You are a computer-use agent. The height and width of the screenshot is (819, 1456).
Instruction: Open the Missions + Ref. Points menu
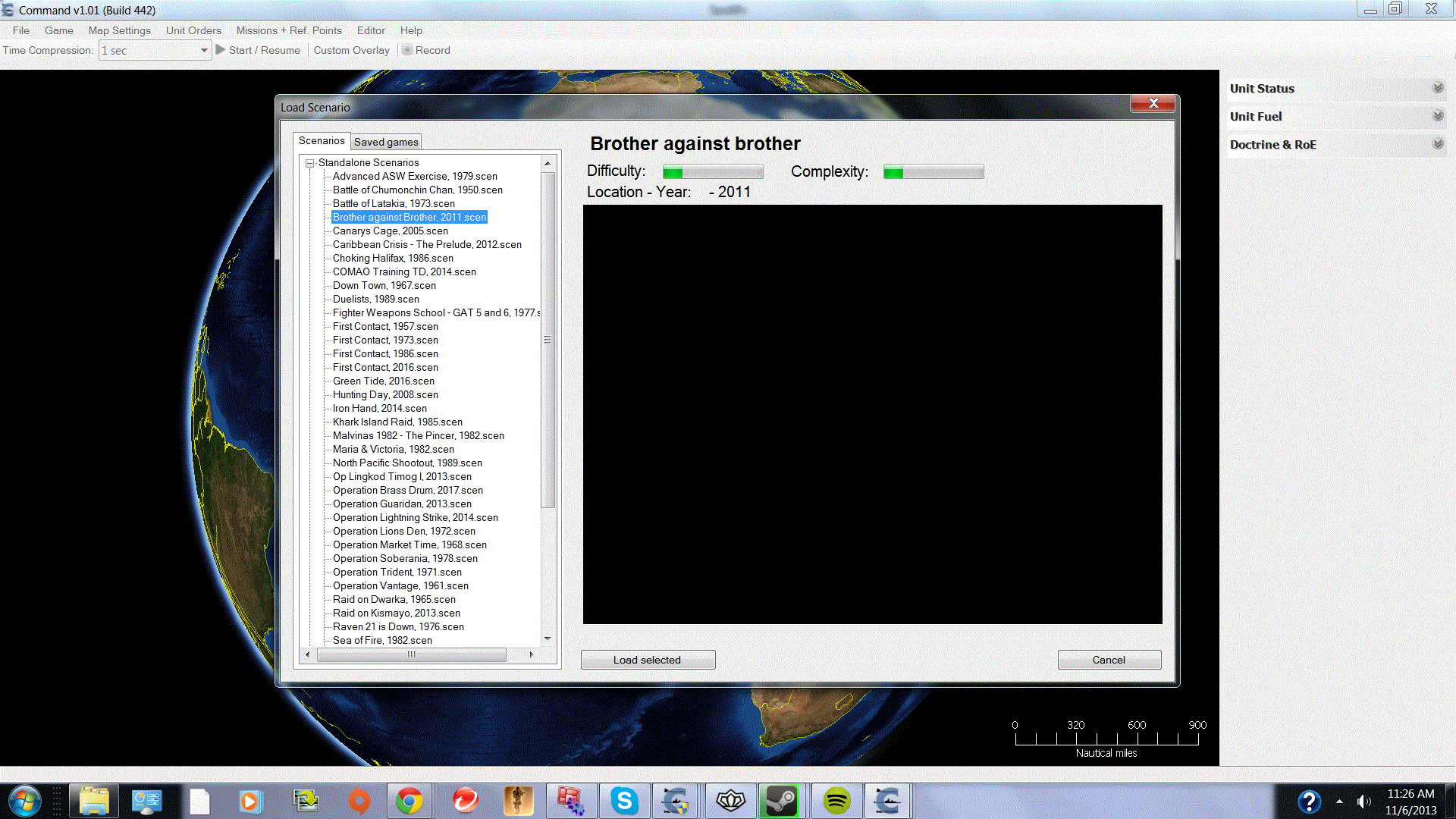pos(289,30)
